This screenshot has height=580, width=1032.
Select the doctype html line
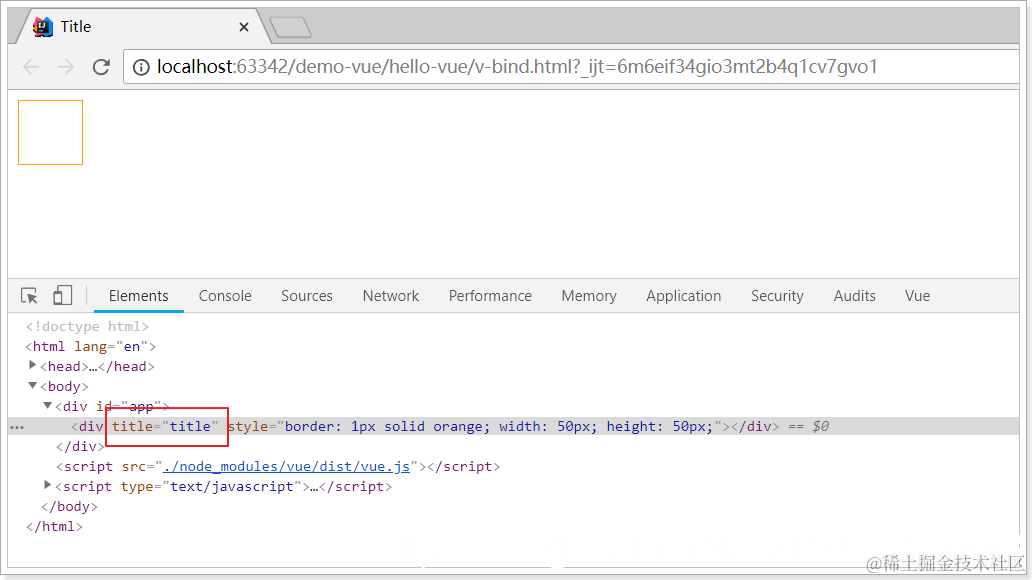(x=88, y=327)
